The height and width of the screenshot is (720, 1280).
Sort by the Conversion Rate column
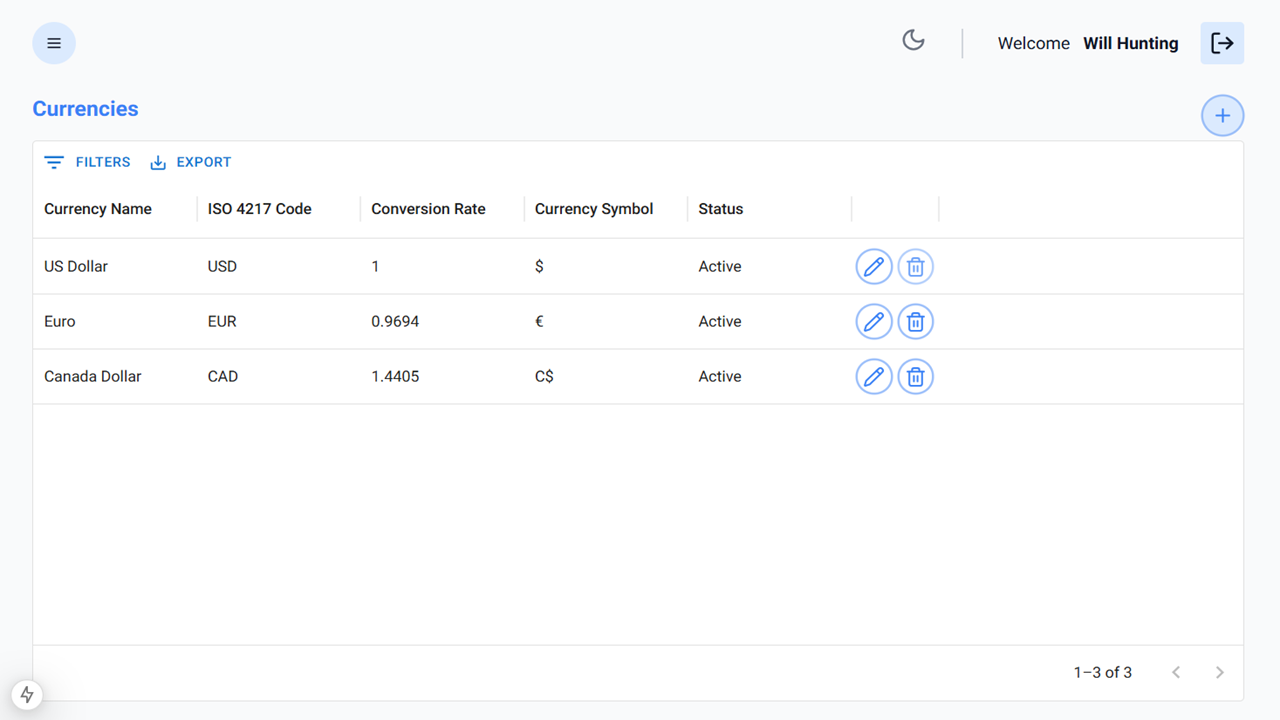(428, 208)
